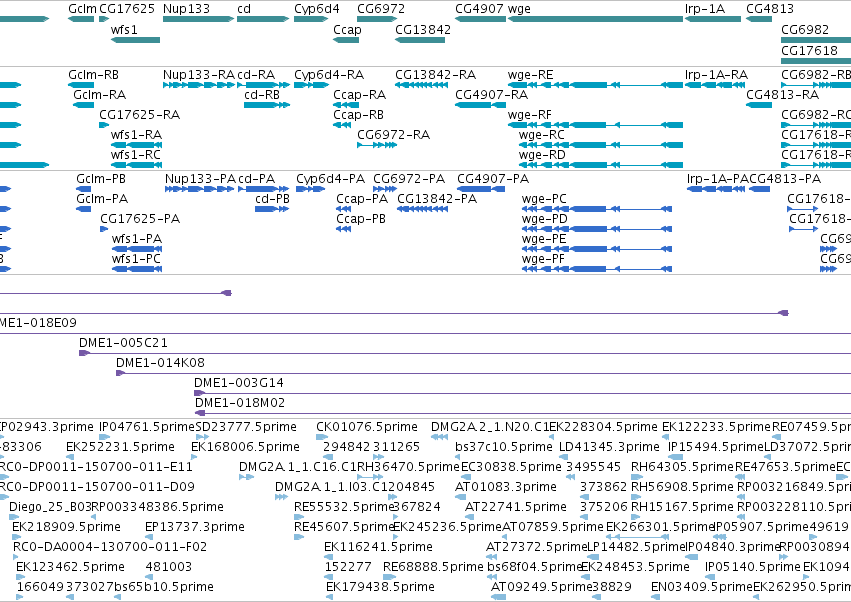This screenshot has width=851, height=602.
Task: Open the CG13842-PA protein label
Action: [437, 199]
